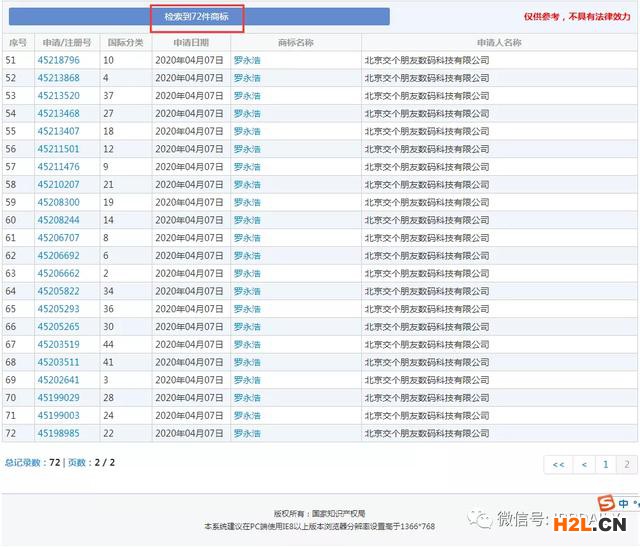Open trademark application number 45205822

[58, 291]
